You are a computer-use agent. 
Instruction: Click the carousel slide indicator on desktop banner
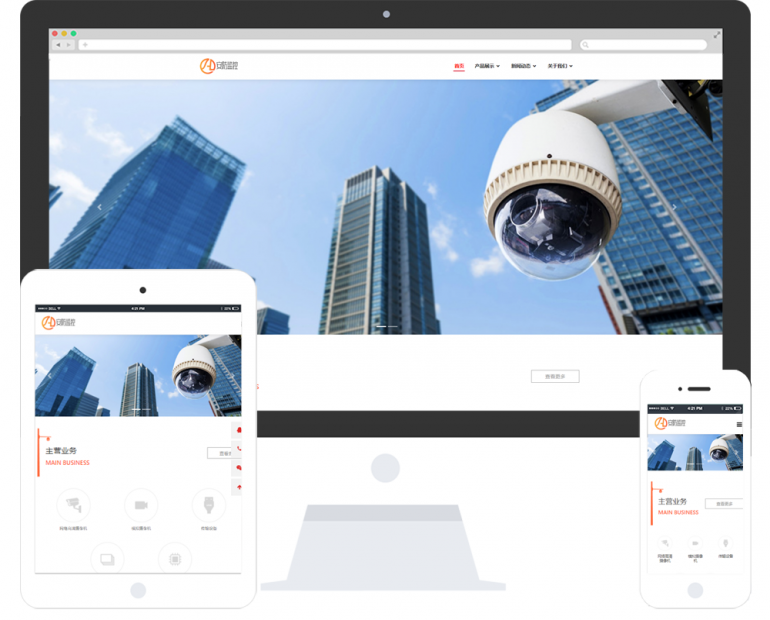(x=386, y=326)
